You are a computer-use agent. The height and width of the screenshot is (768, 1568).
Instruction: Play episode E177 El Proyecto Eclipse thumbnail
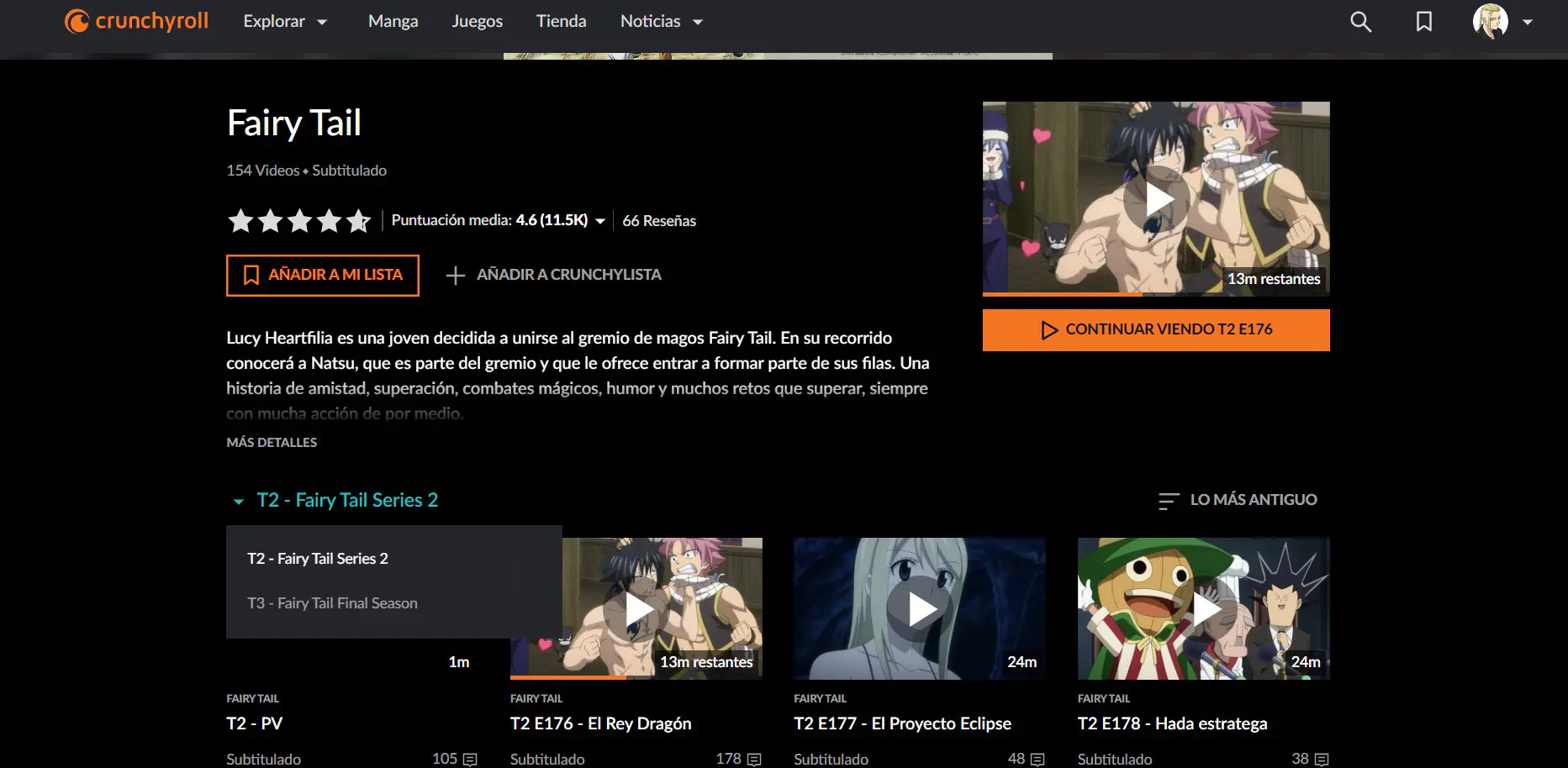coord(920,608)
